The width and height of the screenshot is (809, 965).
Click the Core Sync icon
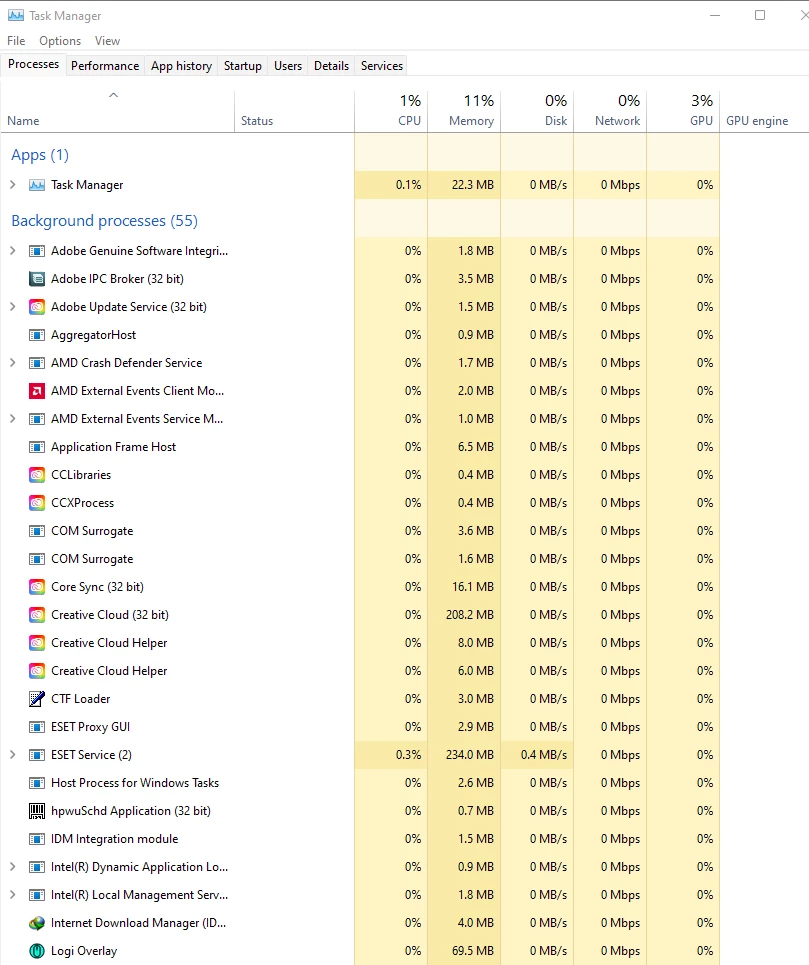pos(37,587)
